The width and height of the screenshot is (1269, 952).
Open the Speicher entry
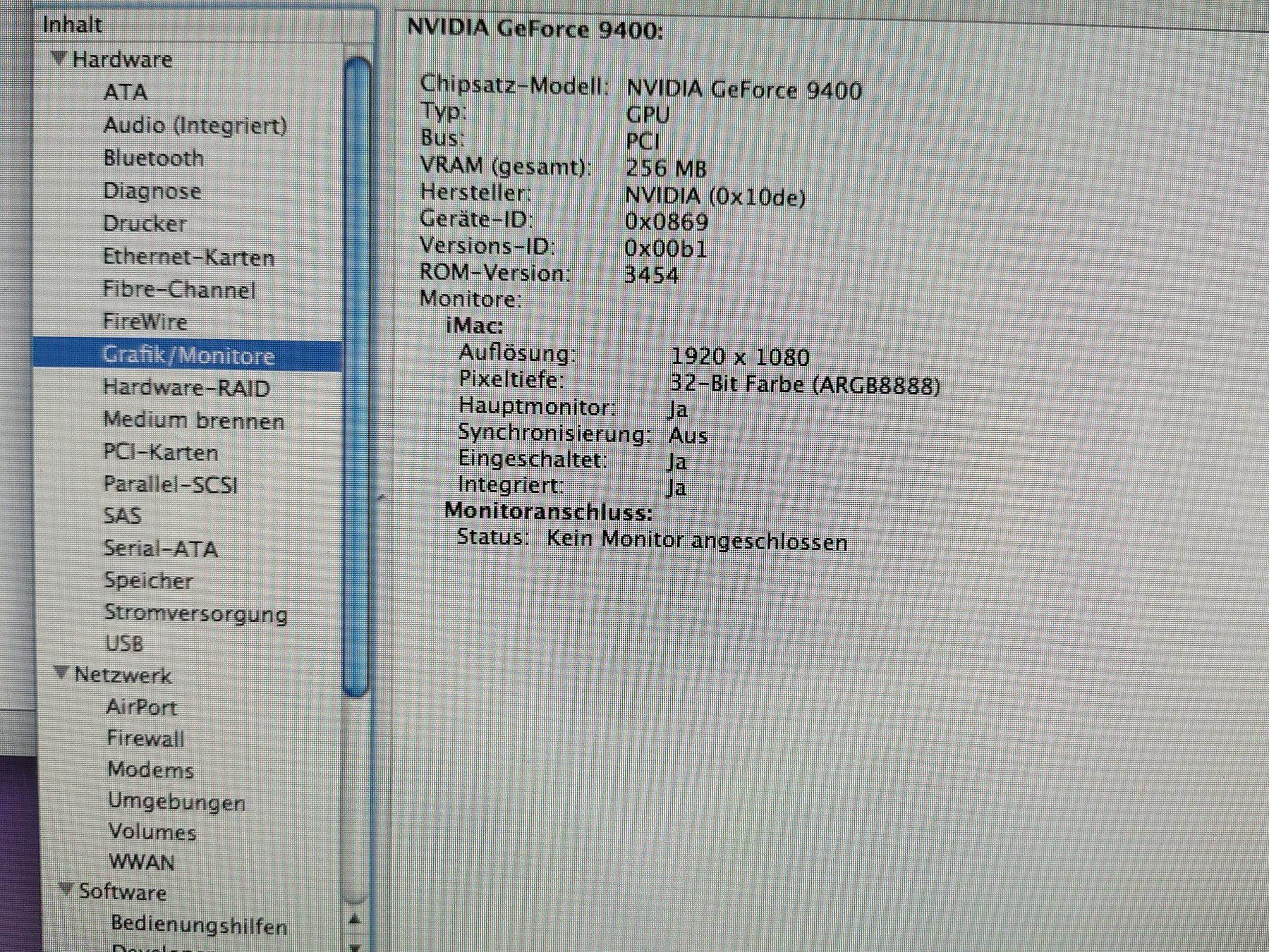148,580
